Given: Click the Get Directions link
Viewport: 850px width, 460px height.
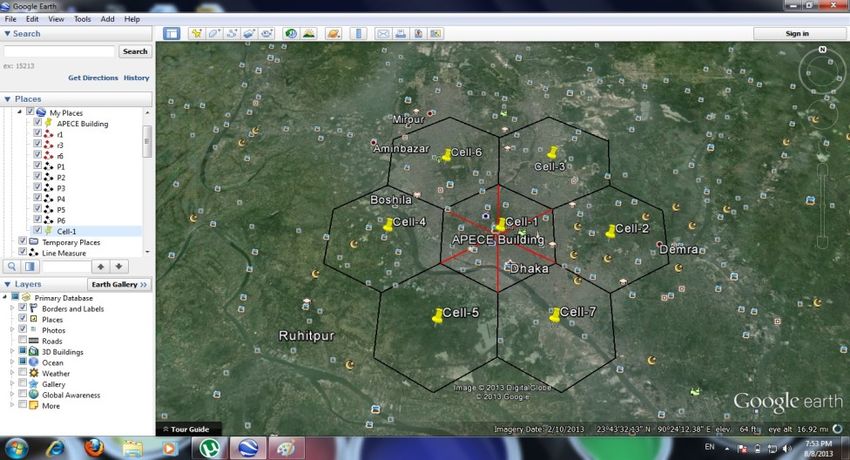Looking at the screenshot, I should [93, 78].
